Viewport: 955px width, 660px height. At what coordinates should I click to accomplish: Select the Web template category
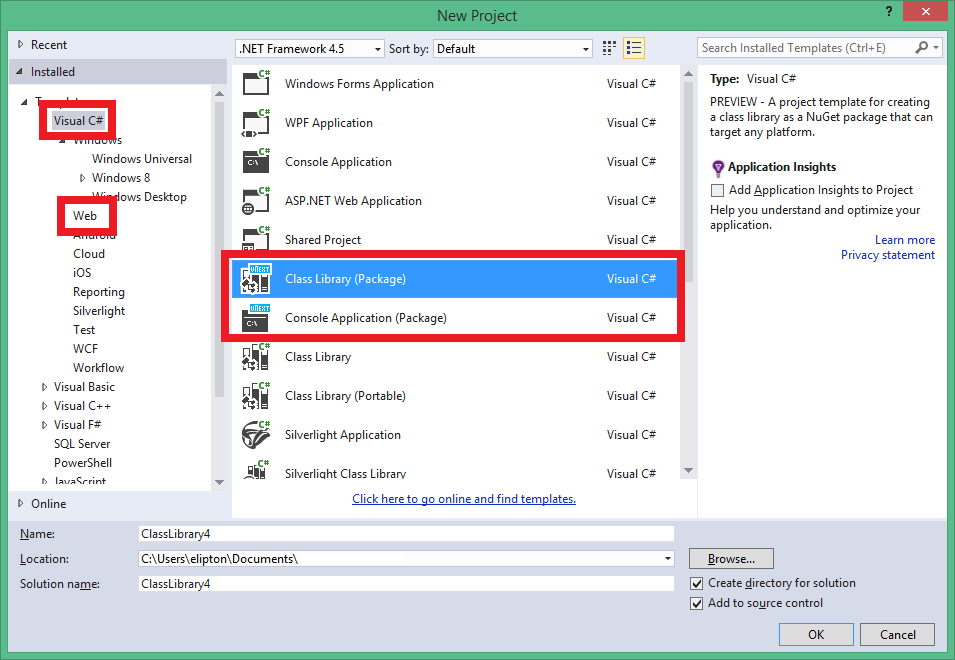tap(85, 216)
